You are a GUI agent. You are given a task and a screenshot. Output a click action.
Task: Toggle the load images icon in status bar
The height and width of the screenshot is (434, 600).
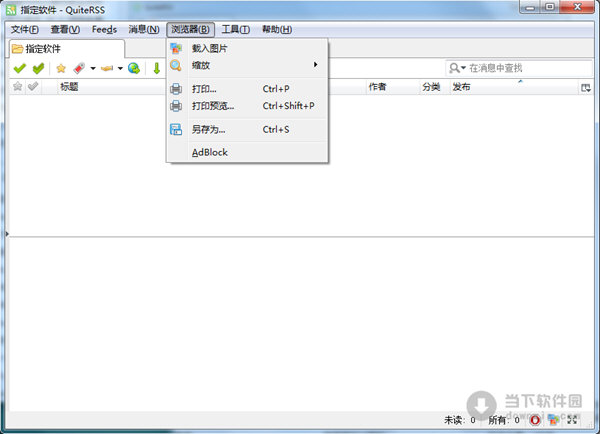553,420
